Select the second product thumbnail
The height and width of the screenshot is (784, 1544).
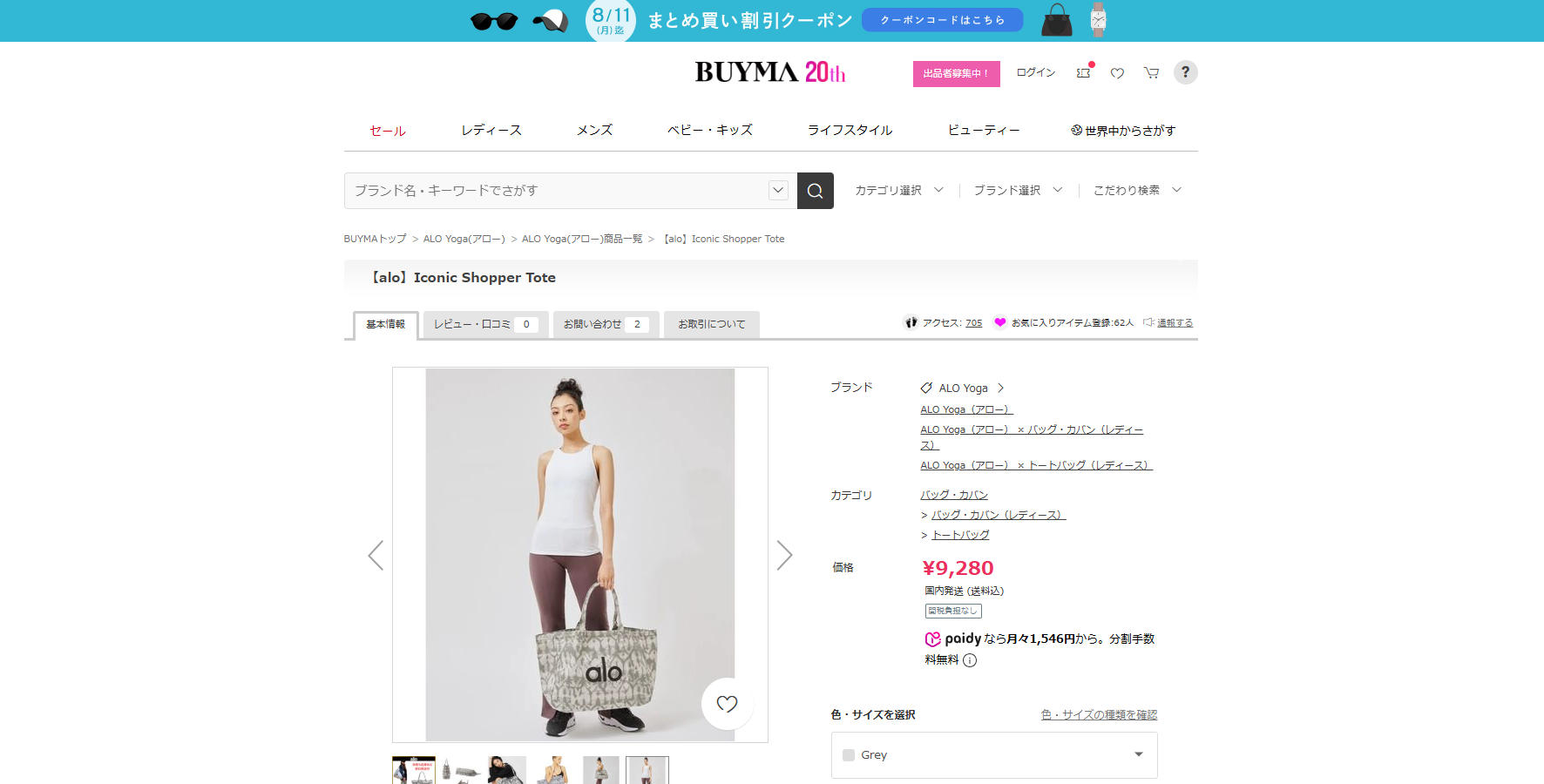[x=461, y=770]
